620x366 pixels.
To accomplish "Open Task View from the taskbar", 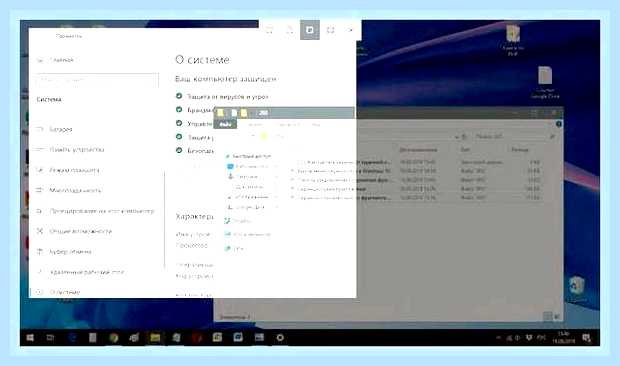I will (51, 338).
